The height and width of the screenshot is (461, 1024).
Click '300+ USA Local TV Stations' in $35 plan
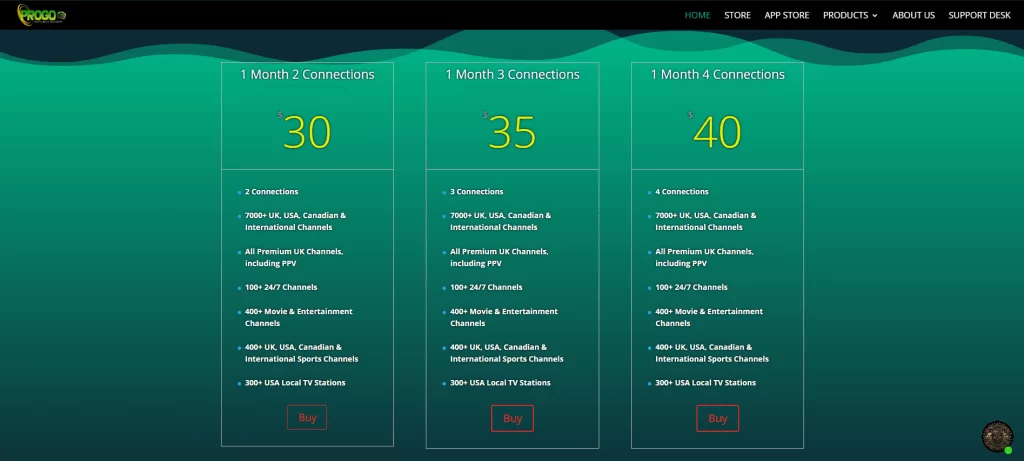point(500,383)
